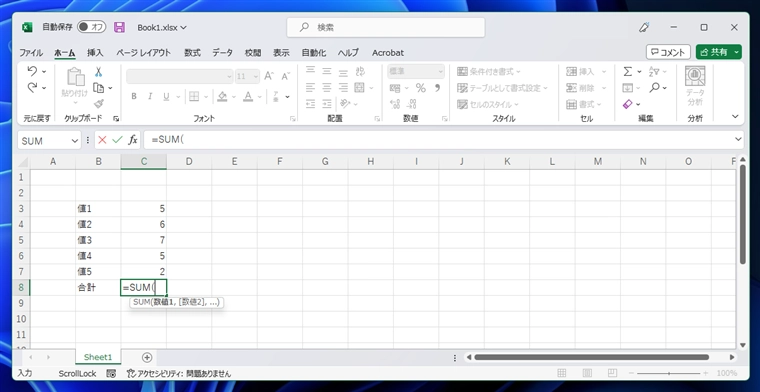
Task: Confirm formula with the green checkmark
Action: [117, 140]
